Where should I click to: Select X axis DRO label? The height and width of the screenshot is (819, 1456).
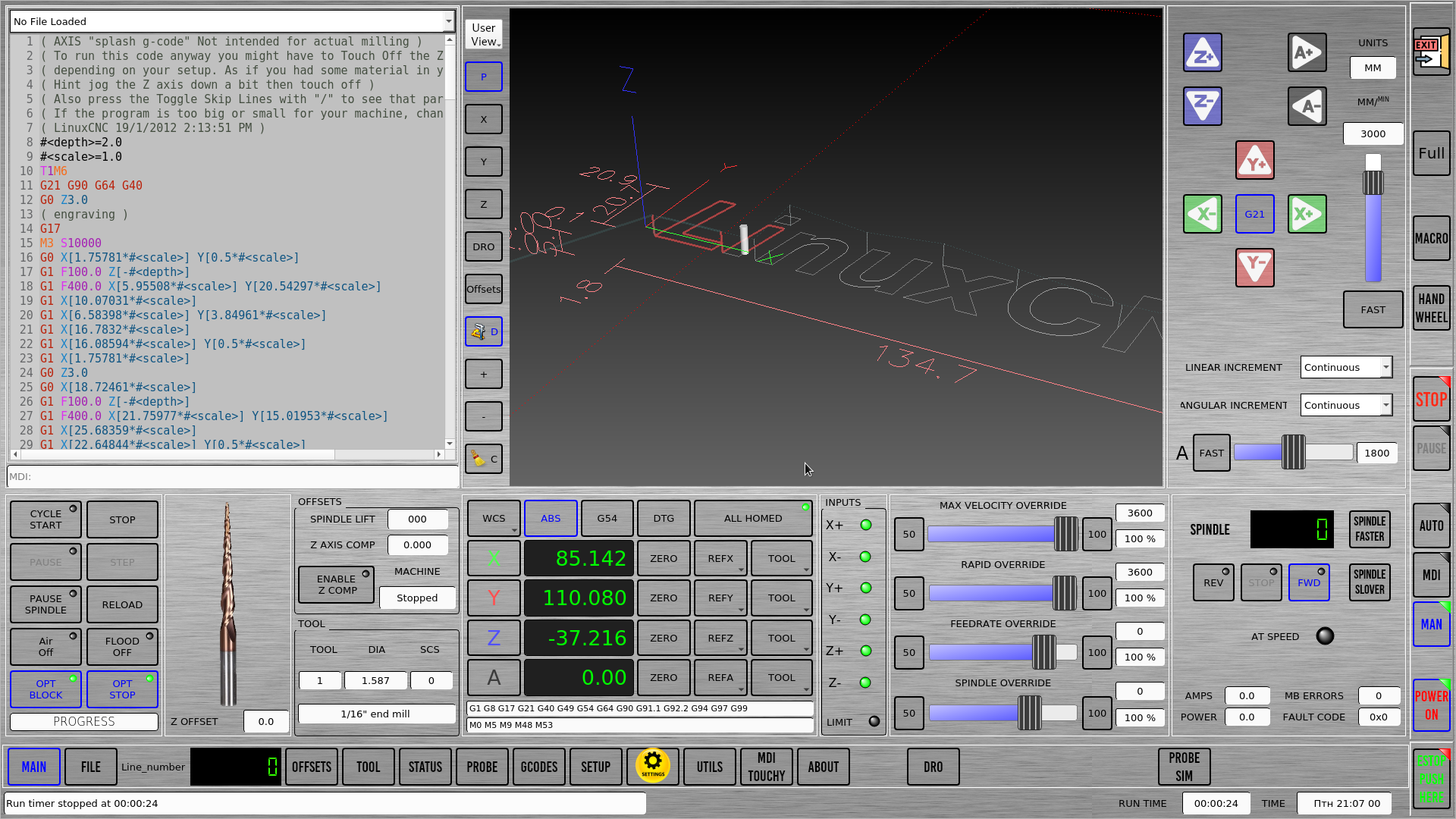click(494, 559)
